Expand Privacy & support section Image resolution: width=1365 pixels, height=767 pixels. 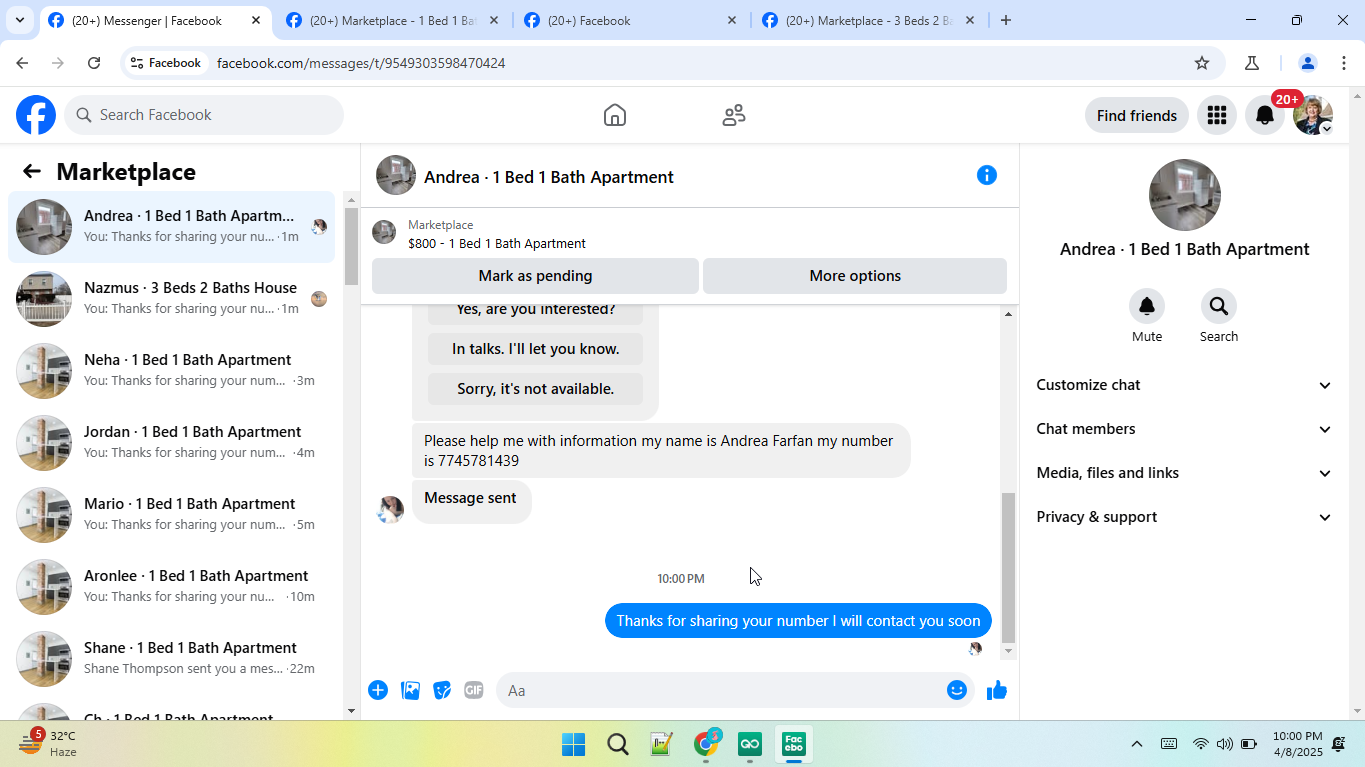(1185, 517)
